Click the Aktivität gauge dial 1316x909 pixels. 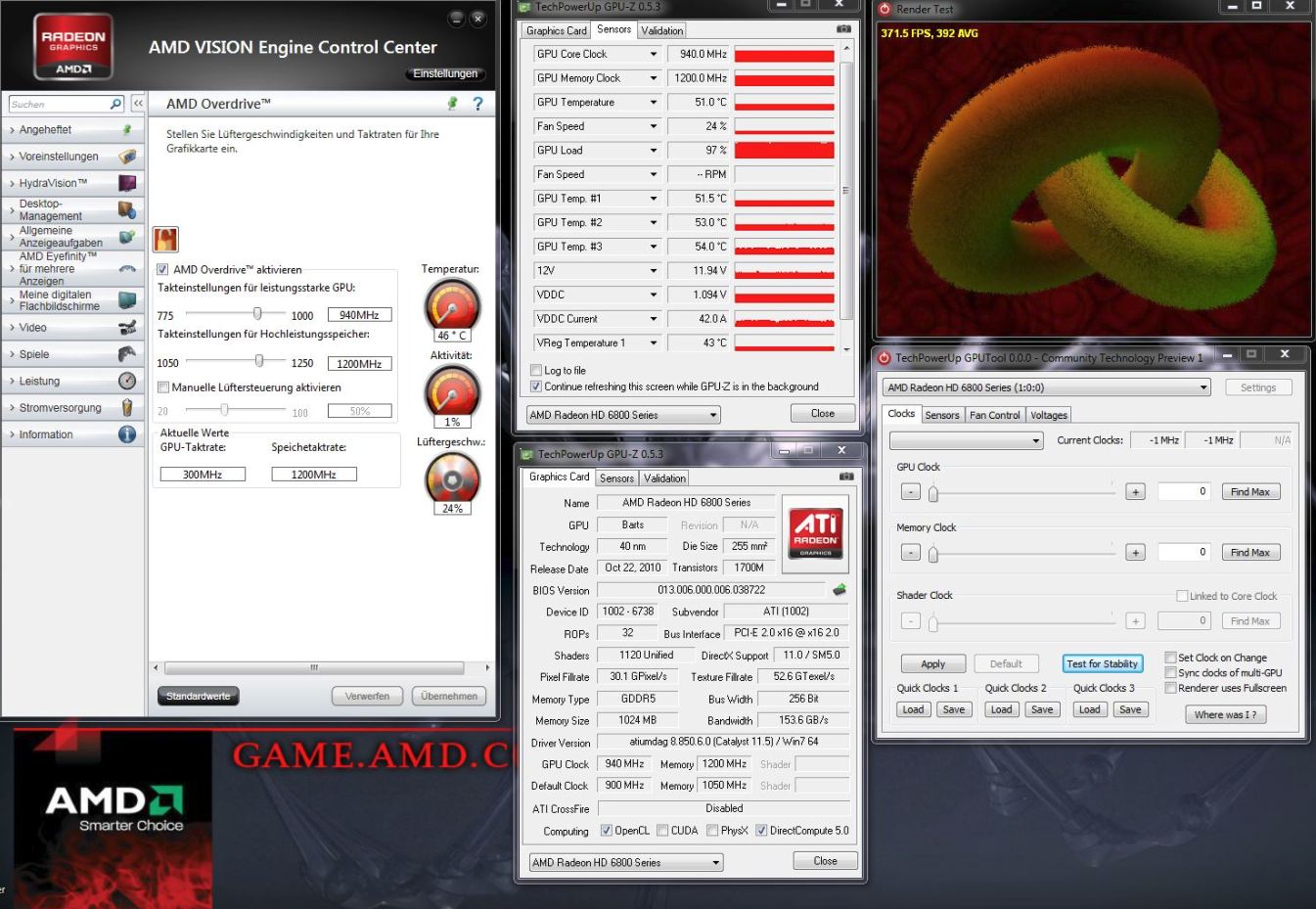452,391
